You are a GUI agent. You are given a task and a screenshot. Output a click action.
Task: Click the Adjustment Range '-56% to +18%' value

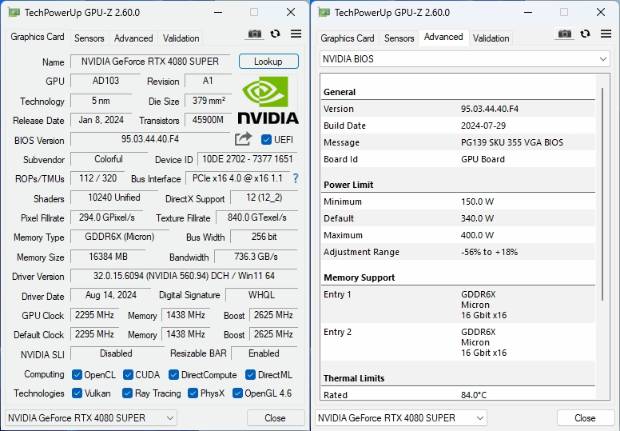tap(489, 252)
